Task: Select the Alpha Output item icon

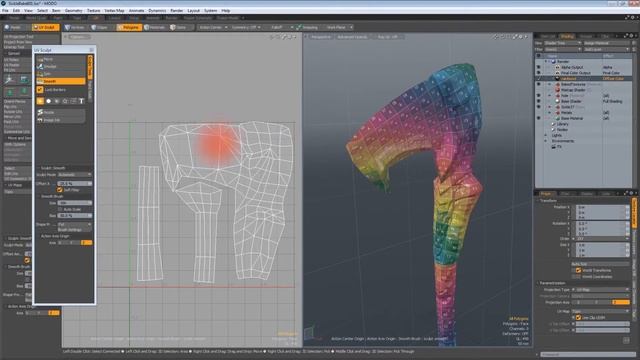Action: (x=558, y=67)
